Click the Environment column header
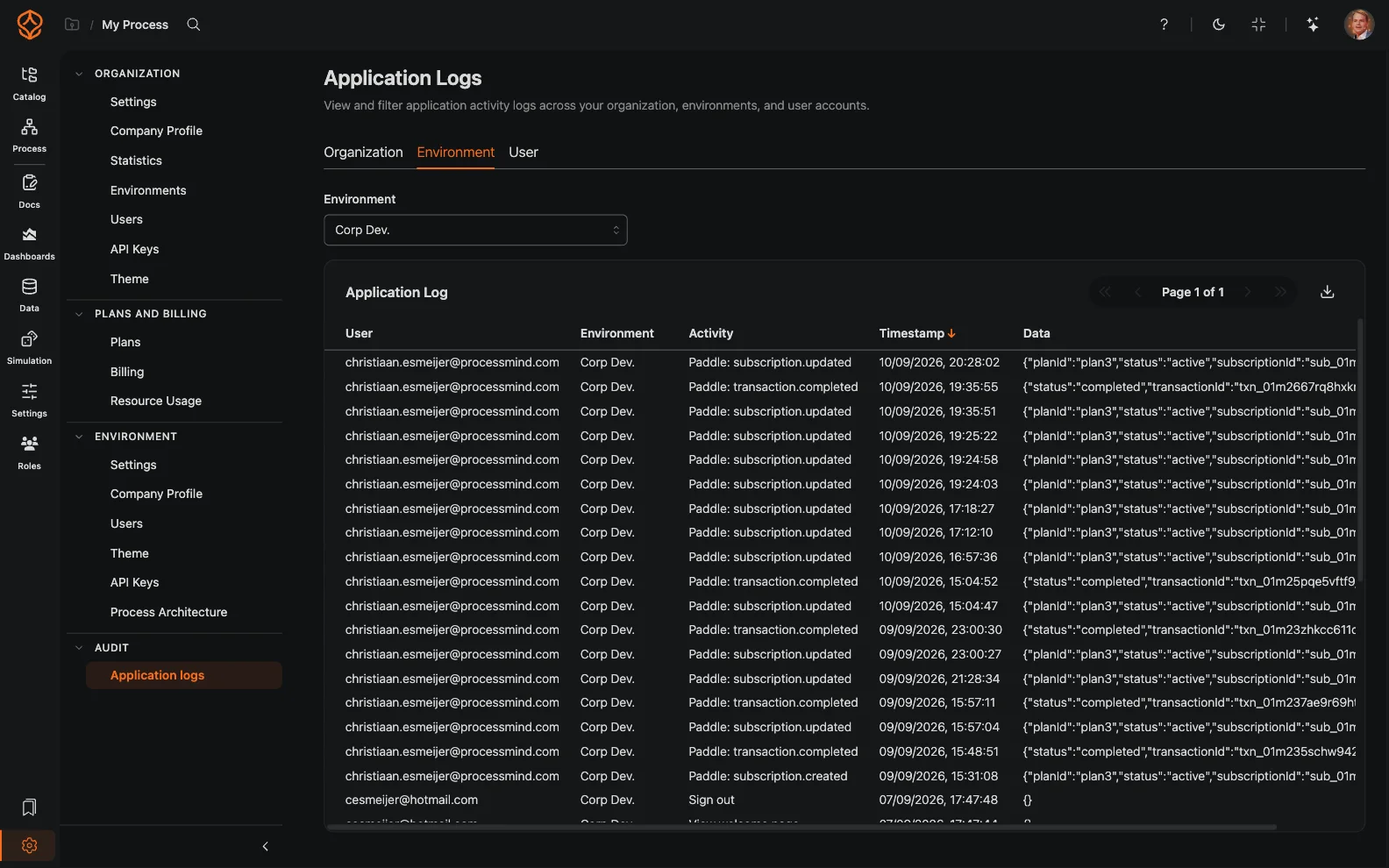Image resolution: width=1389 pixels, height=868 pixels. click(616, 333)
